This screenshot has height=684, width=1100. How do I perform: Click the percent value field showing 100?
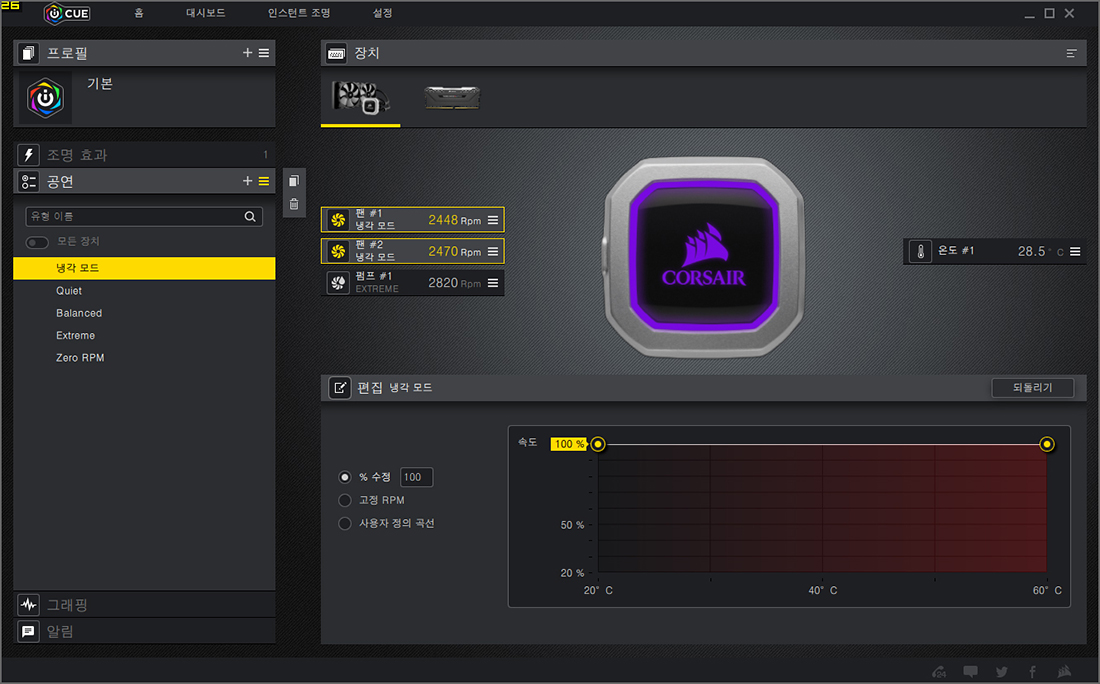417,477
